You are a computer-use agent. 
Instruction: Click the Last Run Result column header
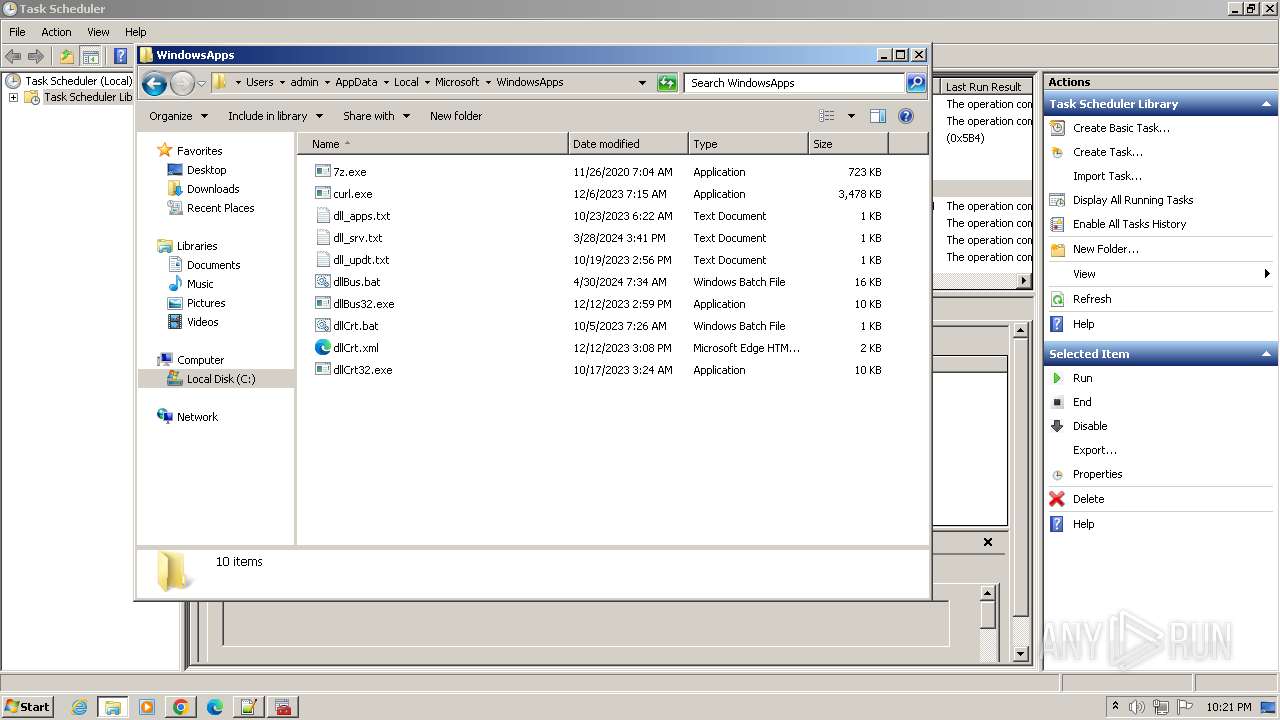[x=984, y=87]
